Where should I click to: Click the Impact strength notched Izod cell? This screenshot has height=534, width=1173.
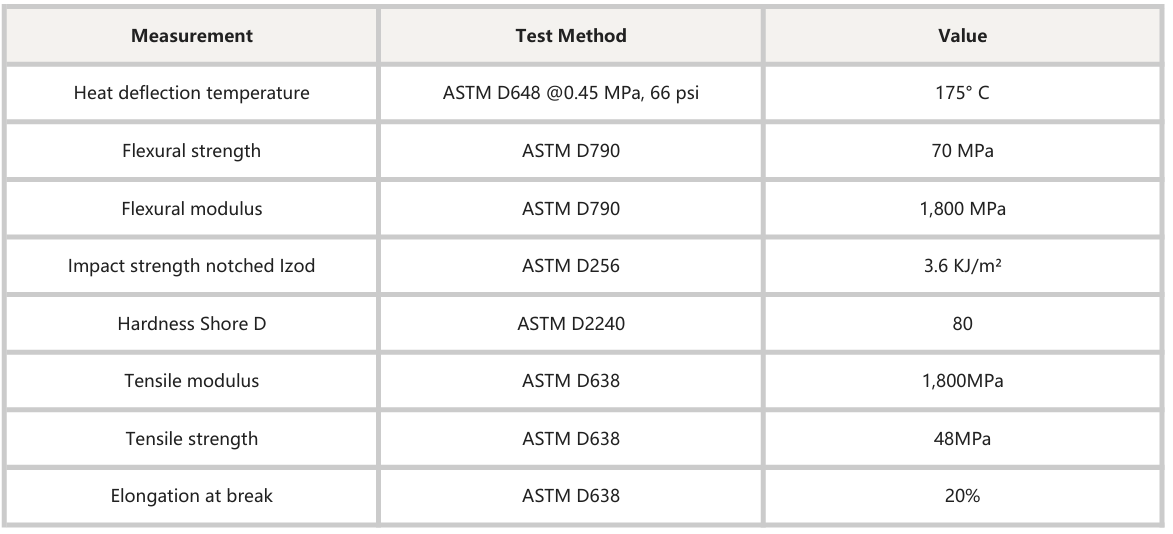click(x=192, y=266)
